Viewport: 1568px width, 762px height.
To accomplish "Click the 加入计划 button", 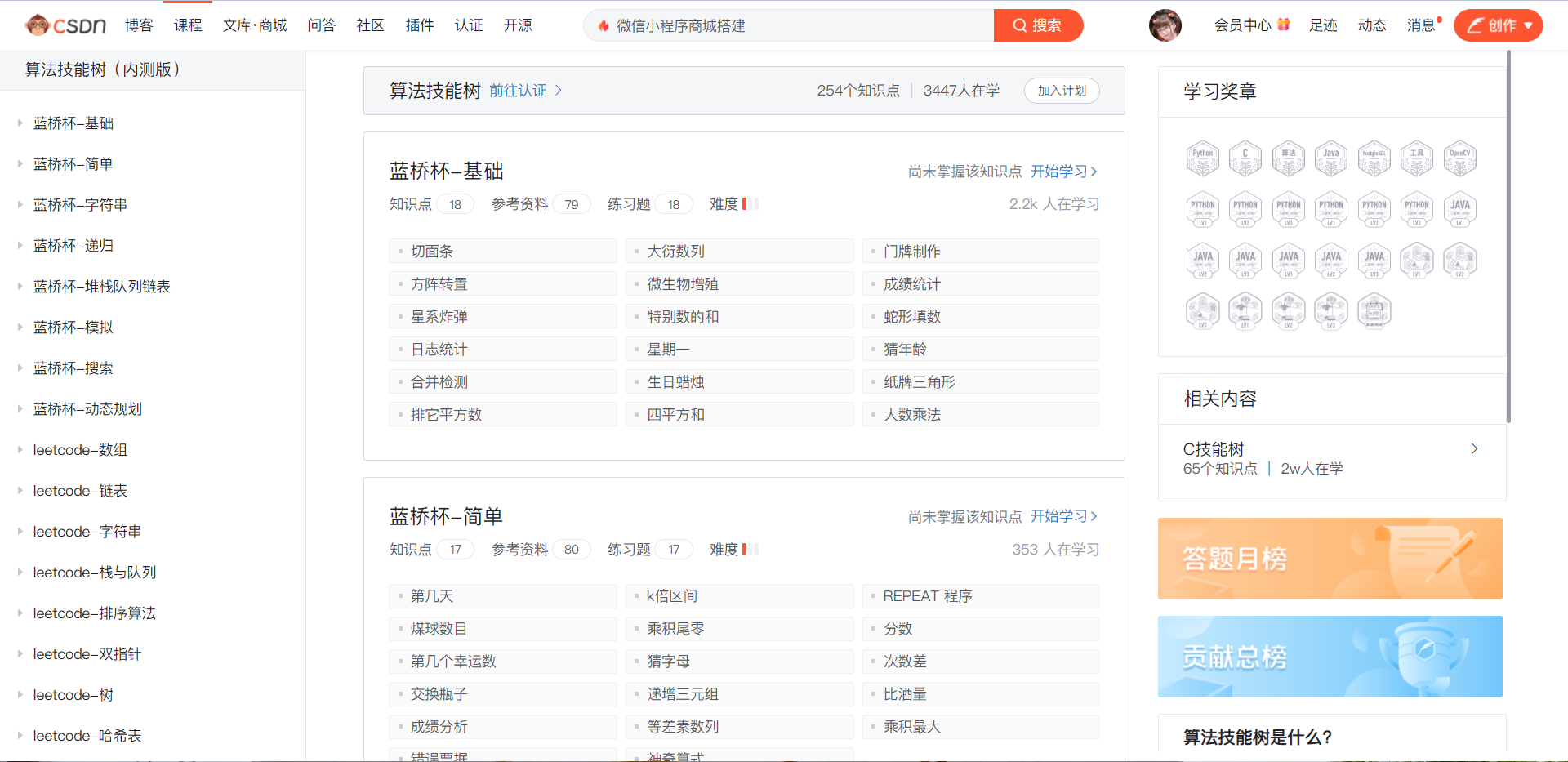I will 1062,91.
